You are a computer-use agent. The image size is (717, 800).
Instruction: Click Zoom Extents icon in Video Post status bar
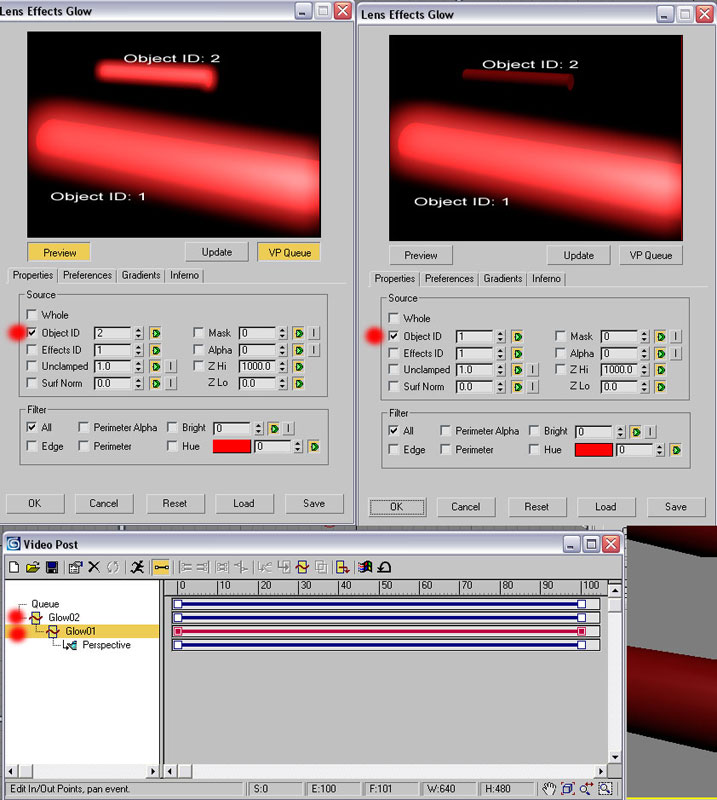pyautogui.click(x=567, y=789)
